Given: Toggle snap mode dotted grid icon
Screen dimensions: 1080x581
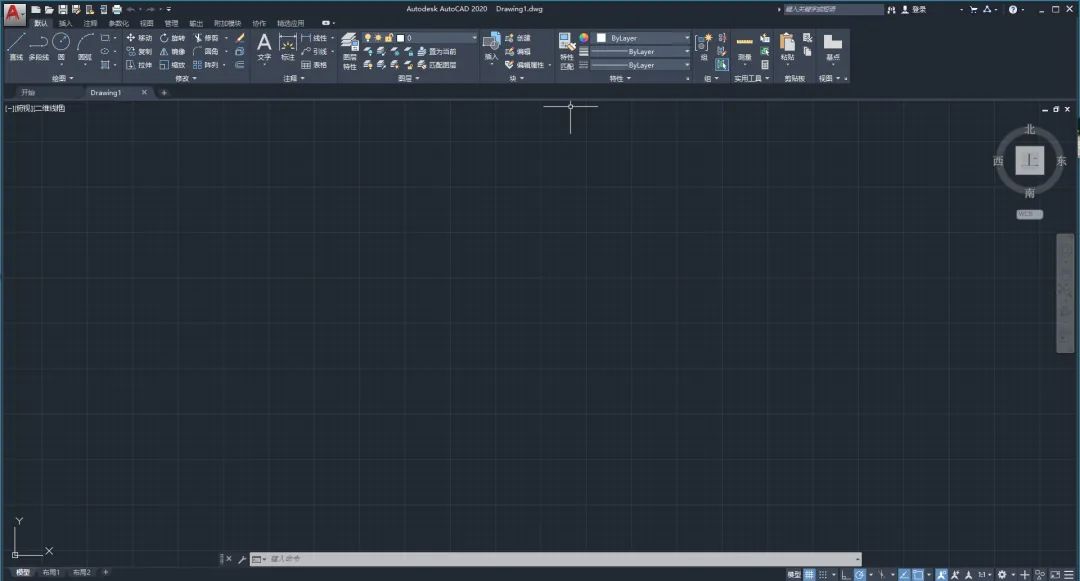Looking at the screenshot, I should tap(822, 574).
